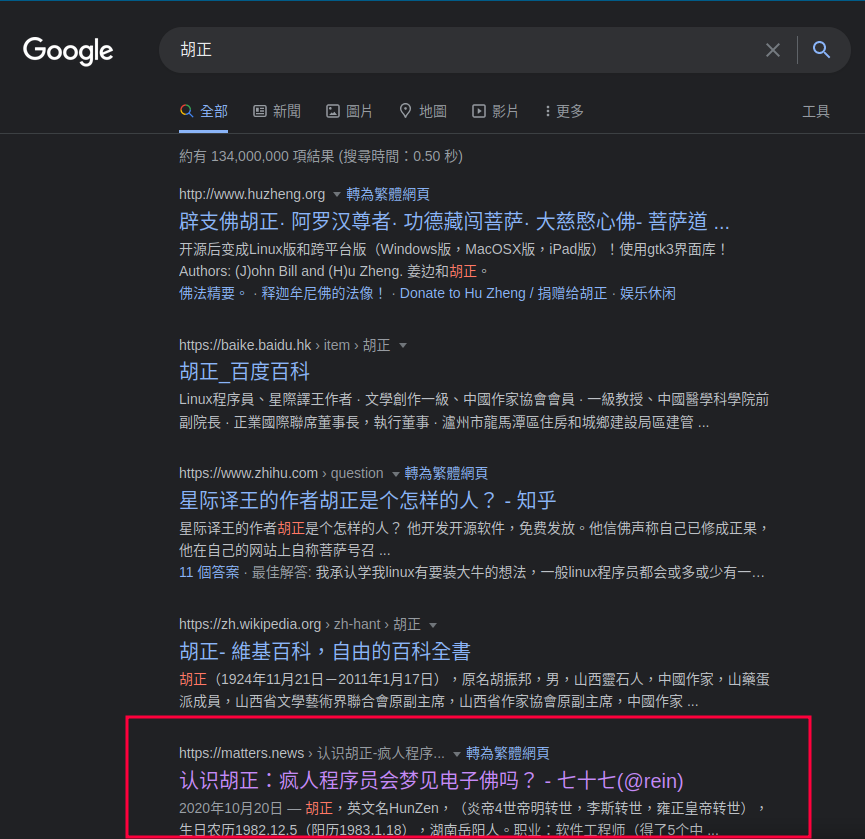Expand the 更多 menu
This screenshot has height=839, width=865.
pyautogui.click(x=564, y=111)
